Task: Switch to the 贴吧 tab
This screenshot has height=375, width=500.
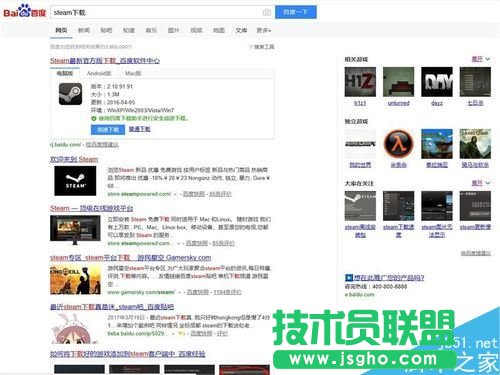Action: (106, 30)
